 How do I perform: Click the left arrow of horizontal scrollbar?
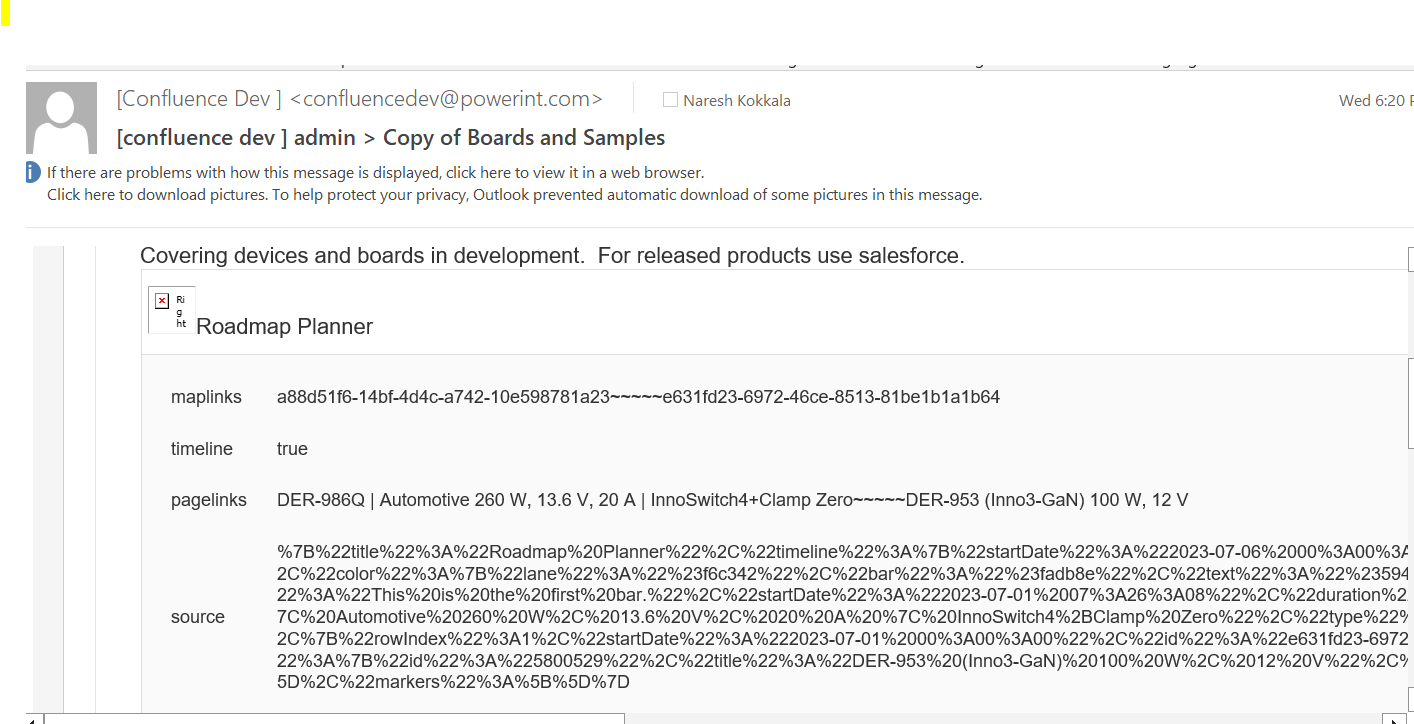click(x=34, y=719)
